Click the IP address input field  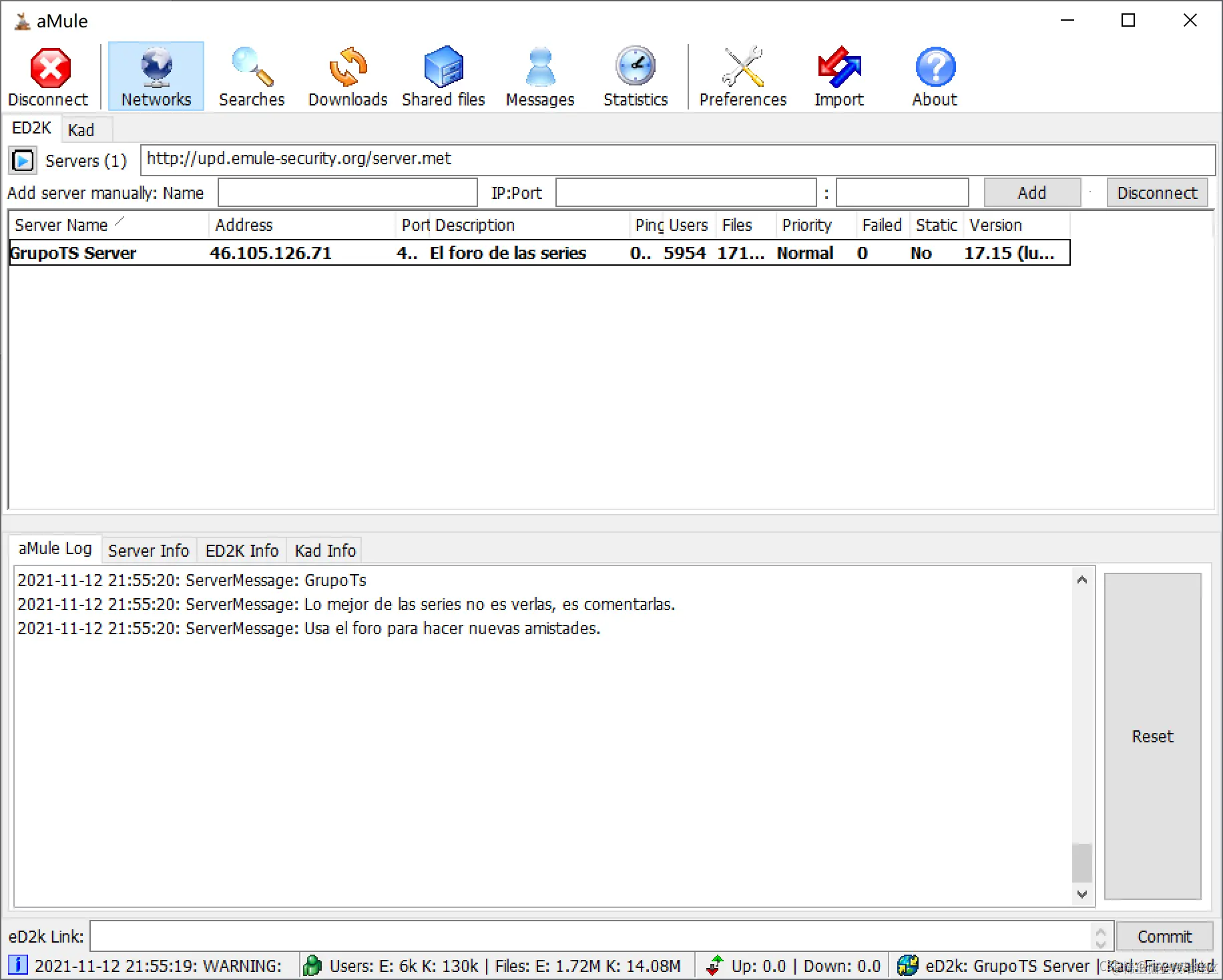(x=686, y=193)
